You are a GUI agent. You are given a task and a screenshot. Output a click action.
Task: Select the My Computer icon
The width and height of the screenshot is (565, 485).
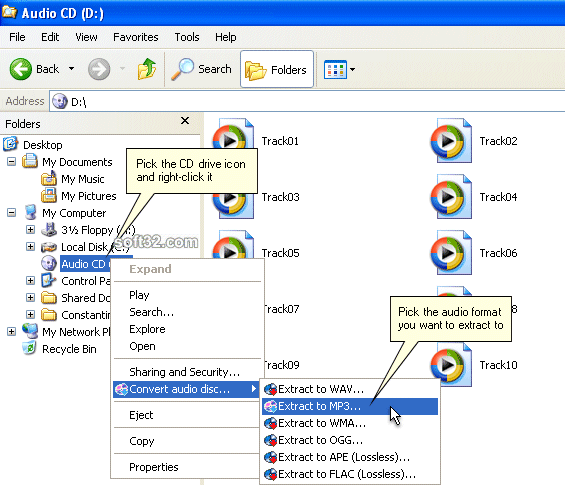pyautogui.click(x=31, y=212)
